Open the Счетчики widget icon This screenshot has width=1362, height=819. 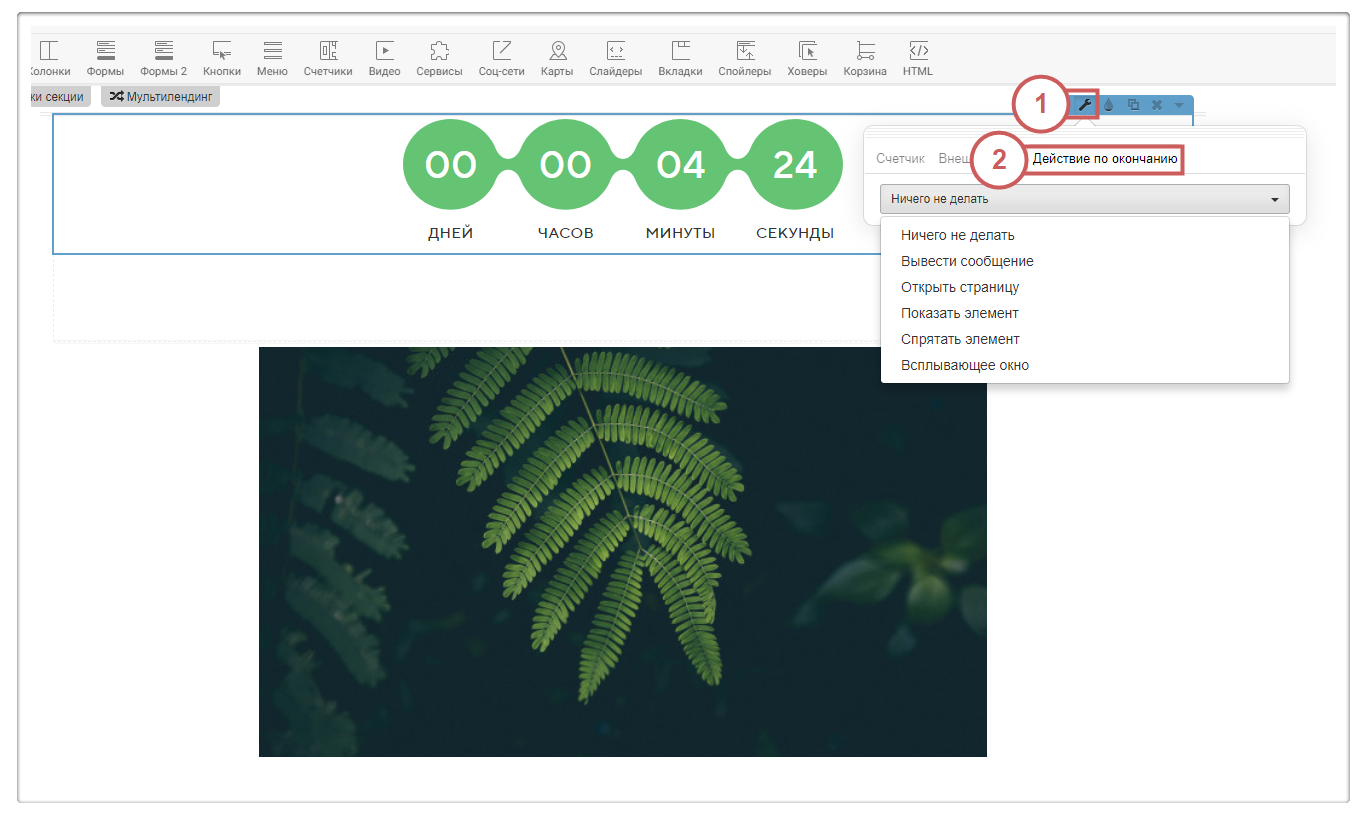[328, 58]
